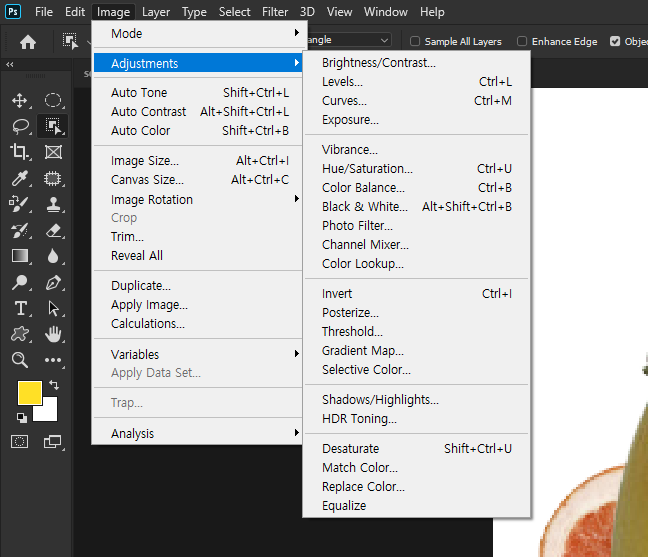Swap foreground and background colors
This screenshot has width=648, height=557.
point(54,385)
